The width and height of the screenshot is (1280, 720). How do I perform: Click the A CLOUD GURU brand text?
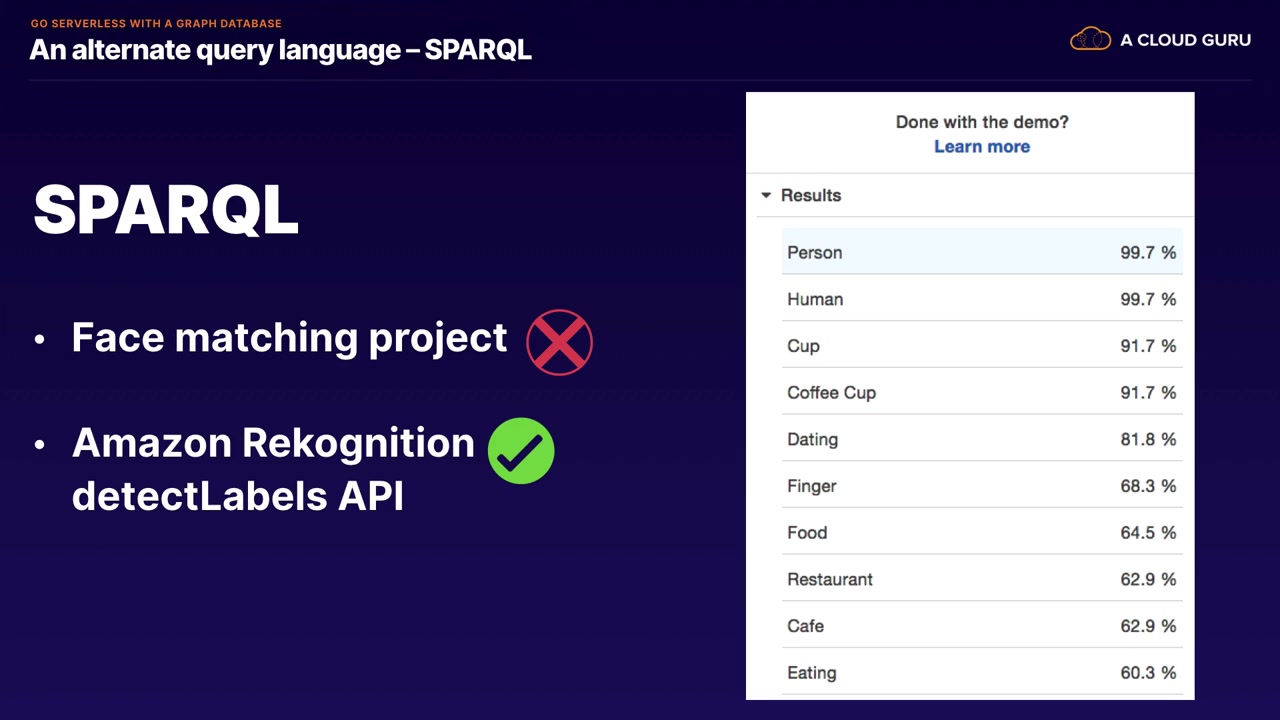[1185, 40]
